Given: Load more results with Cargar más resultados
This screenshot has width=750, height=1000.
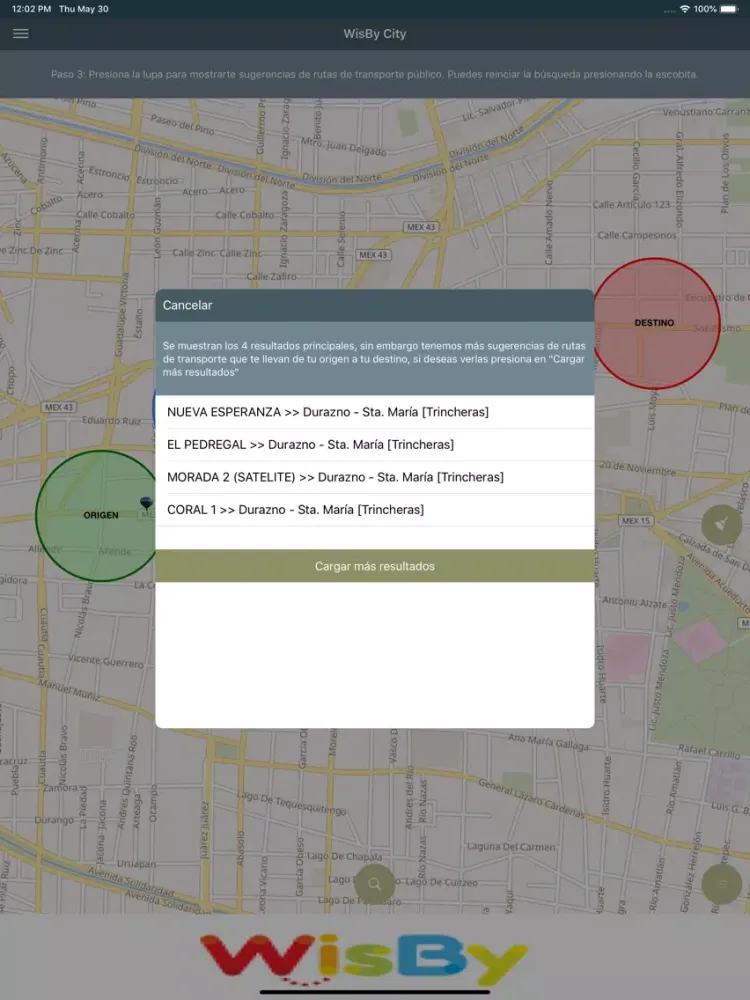Looking at the screenshot, I should 375,566.
